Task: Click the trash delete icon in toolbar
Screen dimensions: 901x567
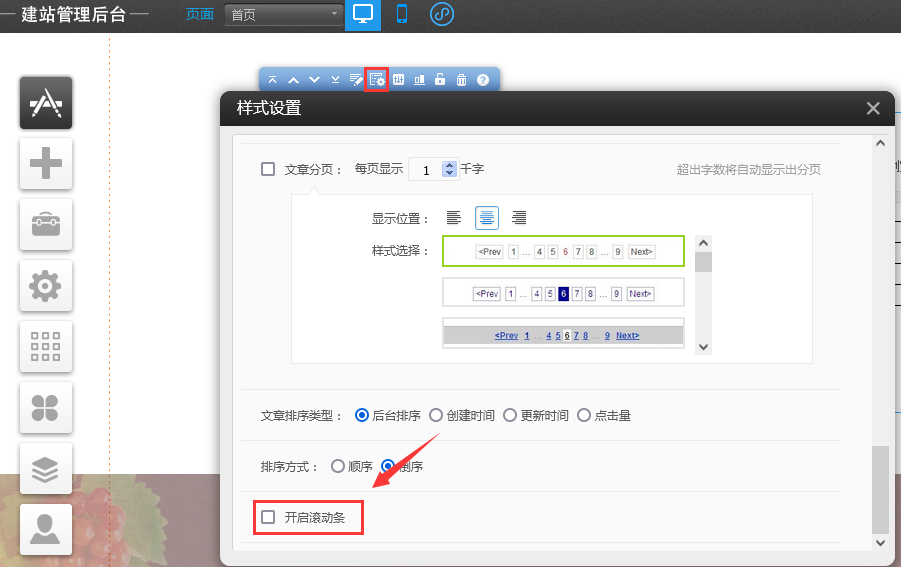Action: [x=461, y=80]
